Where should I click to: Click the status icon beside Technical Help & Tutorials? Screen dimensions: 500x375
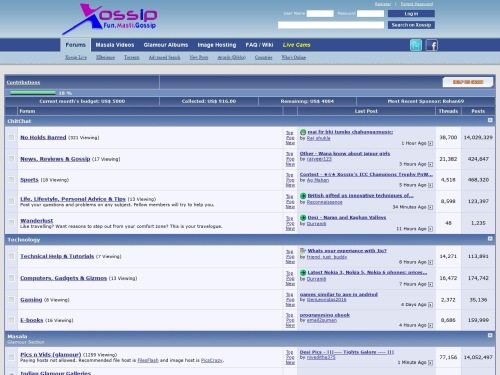click(12, 256)
